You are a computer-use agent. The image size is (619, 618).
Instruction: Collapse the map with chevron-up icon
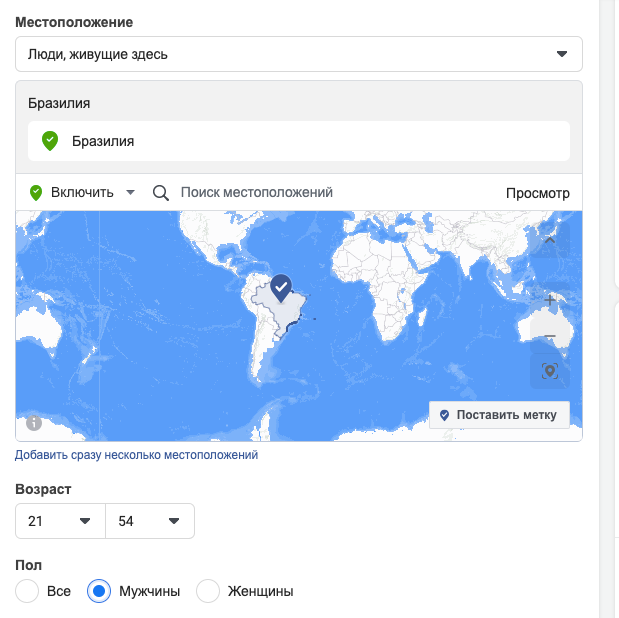click(x=550, y=240)
